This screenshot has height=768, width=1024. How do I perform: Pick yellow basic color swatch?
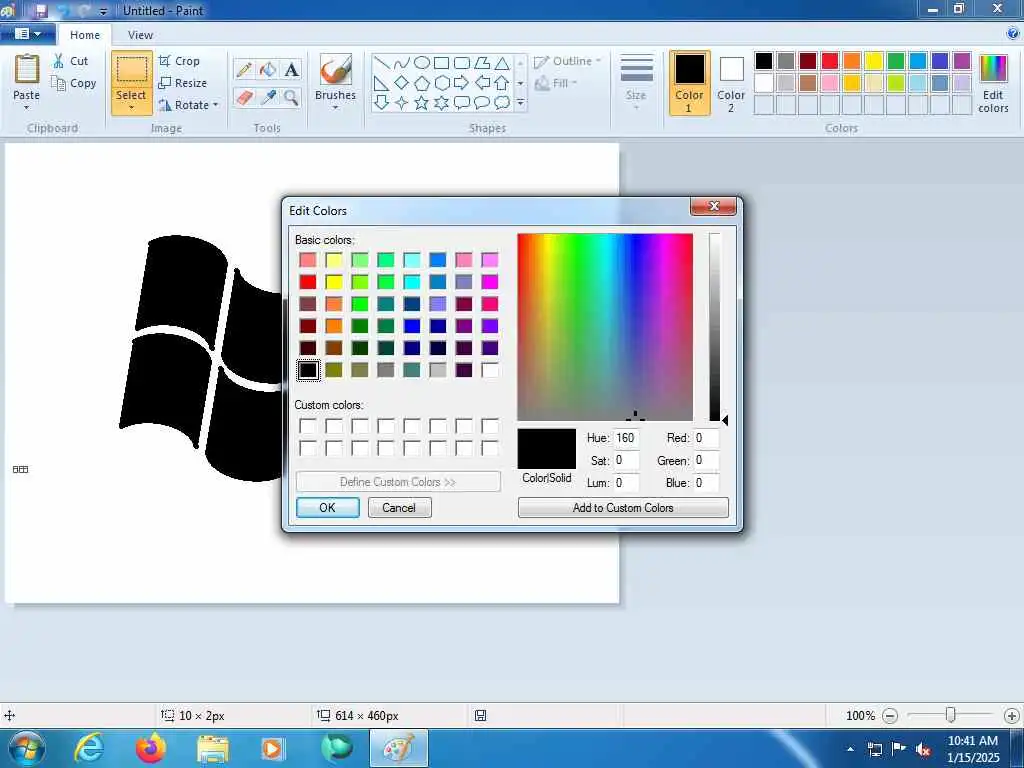pyautogui.click(x=334, y=281)
